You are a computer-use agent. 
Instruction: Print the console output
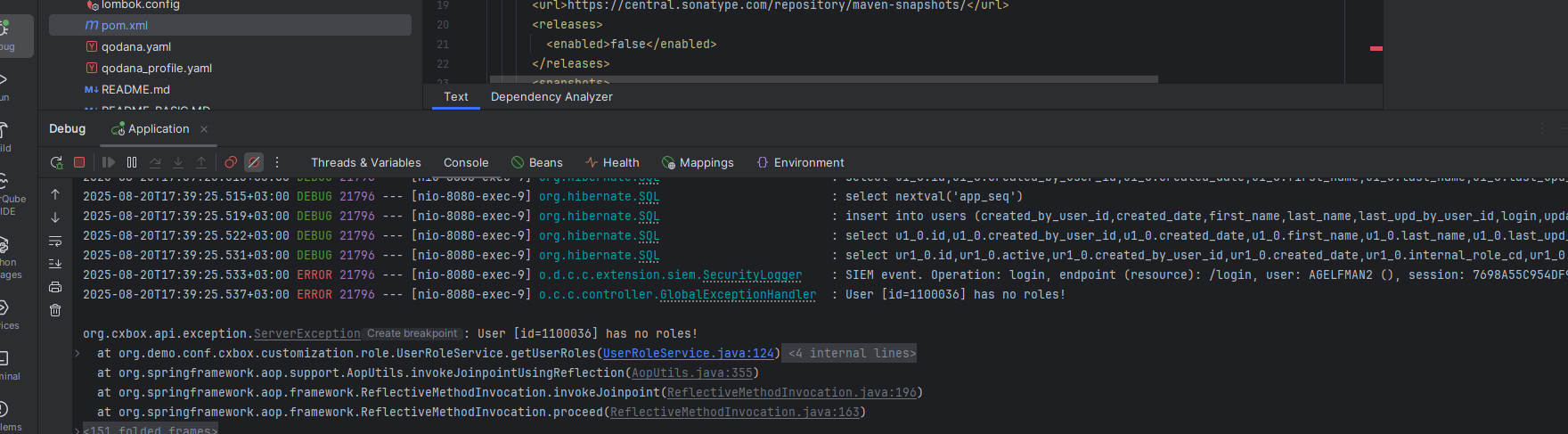tap(55, 287)
